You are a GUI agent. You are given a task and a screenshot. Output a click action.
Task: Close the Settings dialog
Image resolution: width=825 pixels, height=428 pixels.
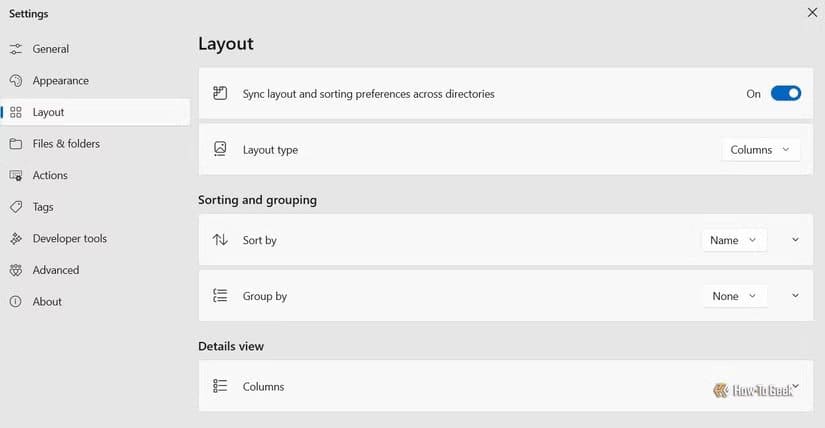click(x=812, y=13)
